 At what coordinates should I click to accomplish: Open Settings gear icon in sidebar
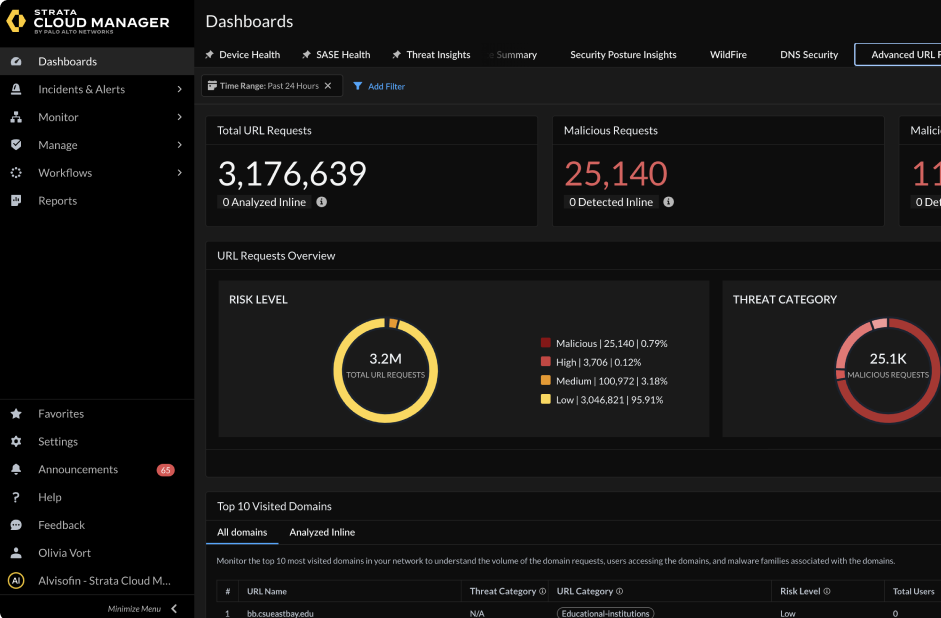(x=16, y=442)
